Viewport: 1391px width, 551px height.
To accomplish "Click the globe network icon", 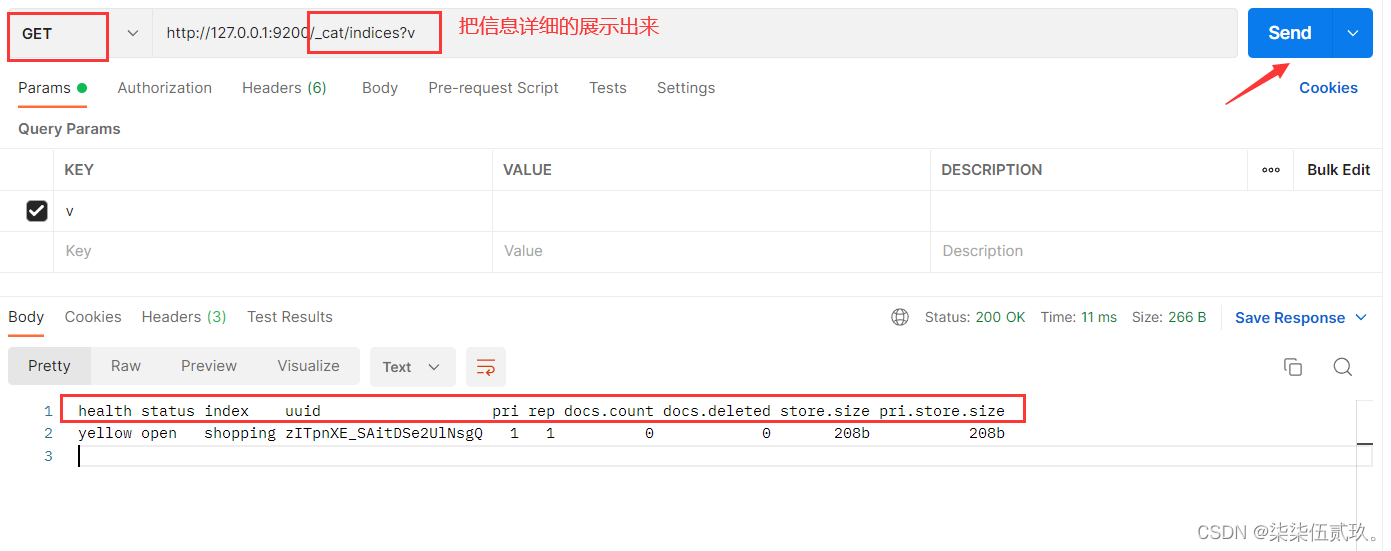I will (x=900, y=317).
